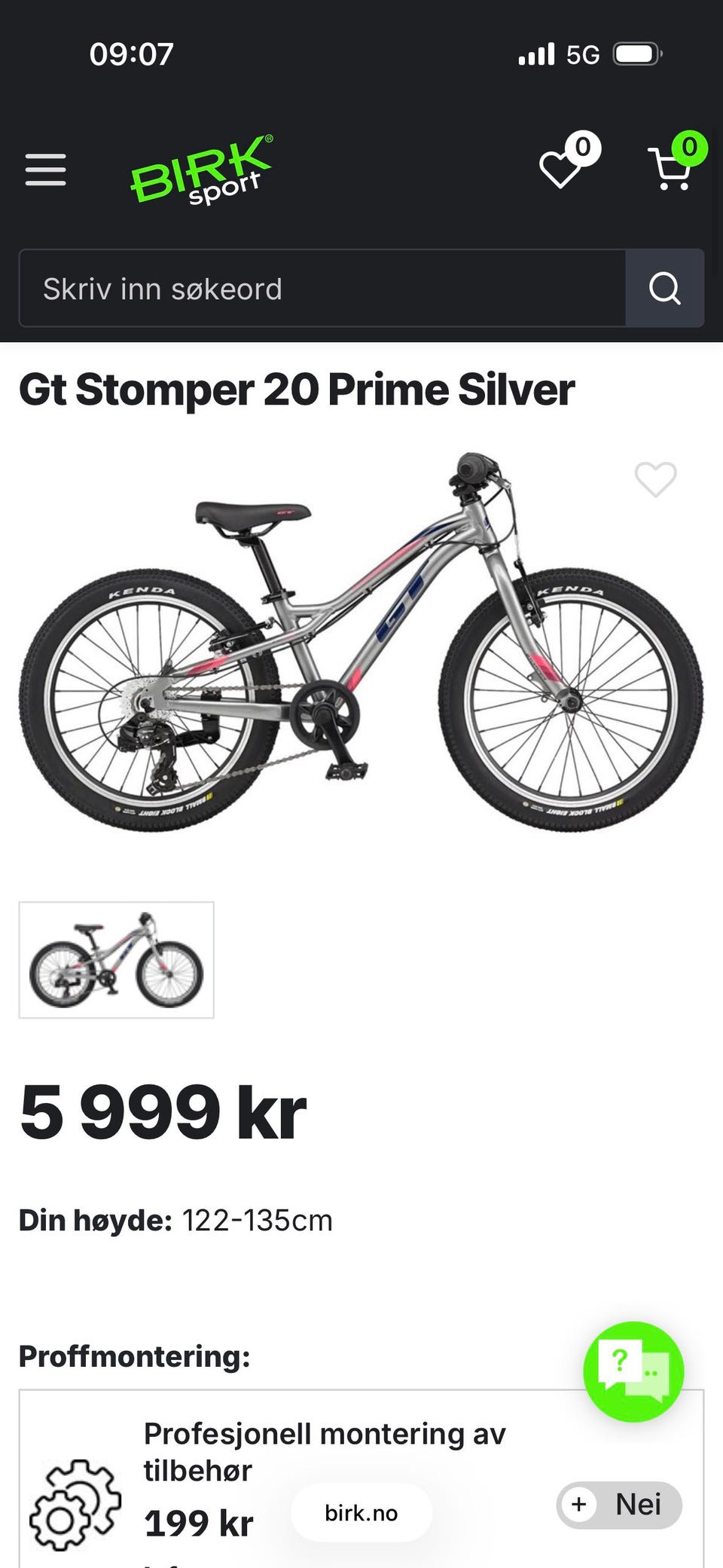Tap the green cart count badge
The height and width of the screenshot is (1568, 723).
click(x=689, y=147)
